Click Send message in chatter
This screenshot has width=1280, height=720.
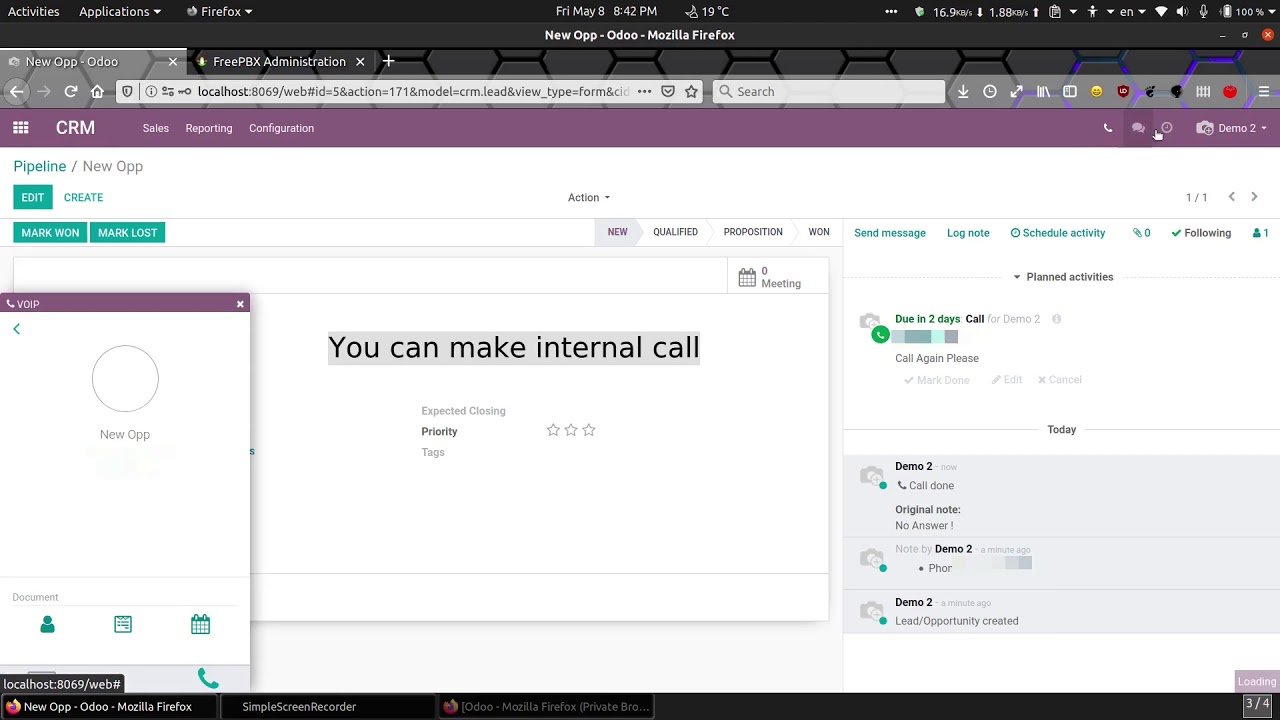click(890, 233)
